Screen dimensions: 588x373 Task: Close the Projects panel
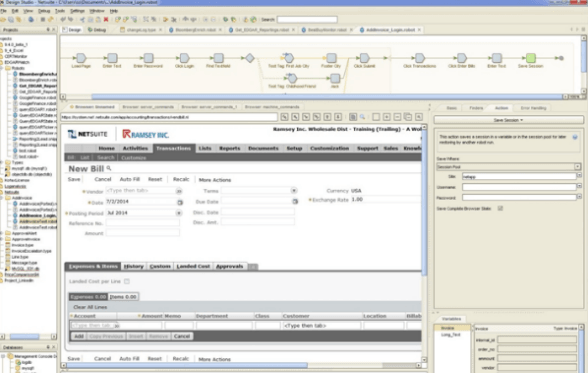[x=54, y=30]
